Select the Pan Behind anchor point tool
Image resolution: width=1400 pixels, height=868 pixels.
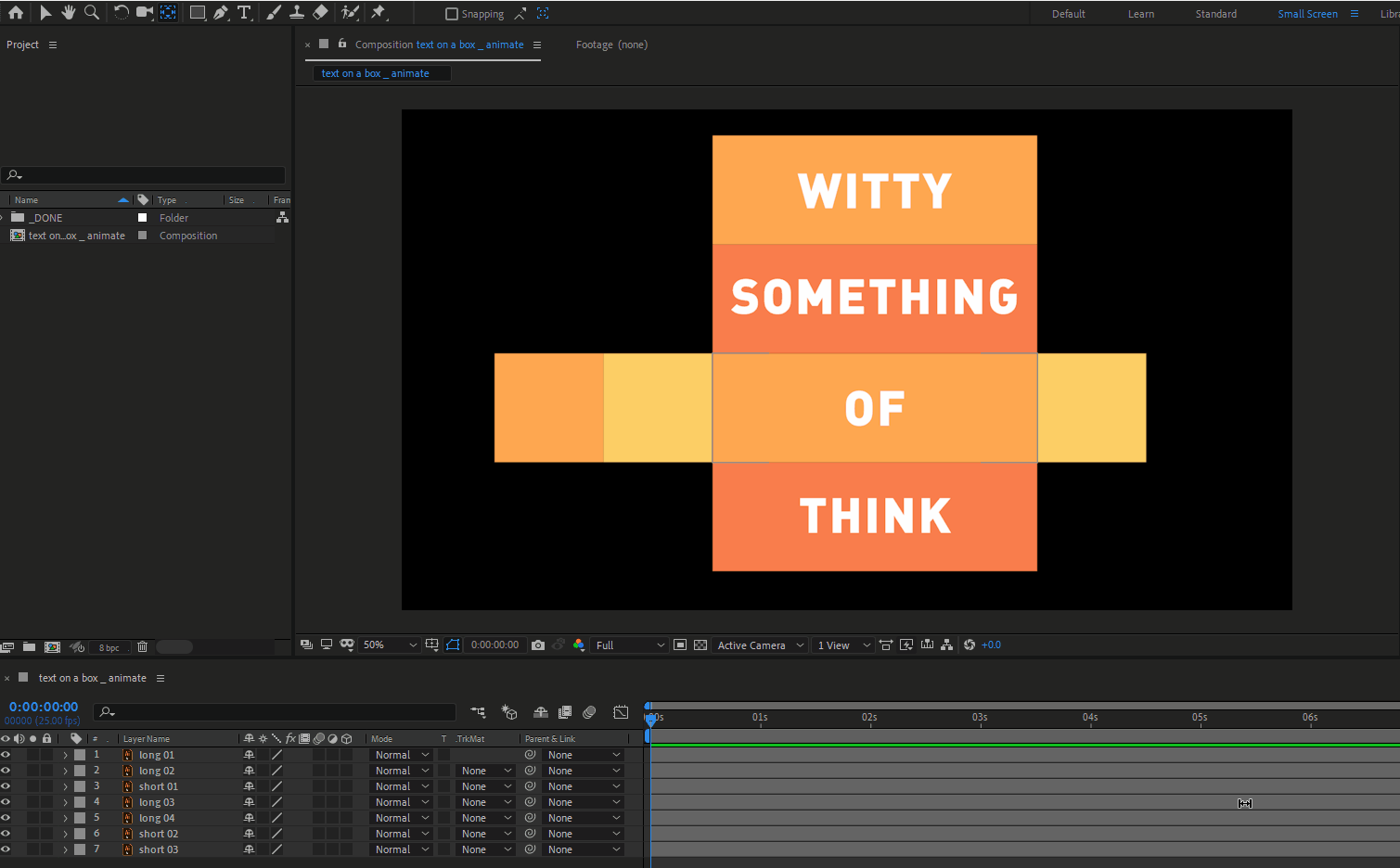click(168, 13)
